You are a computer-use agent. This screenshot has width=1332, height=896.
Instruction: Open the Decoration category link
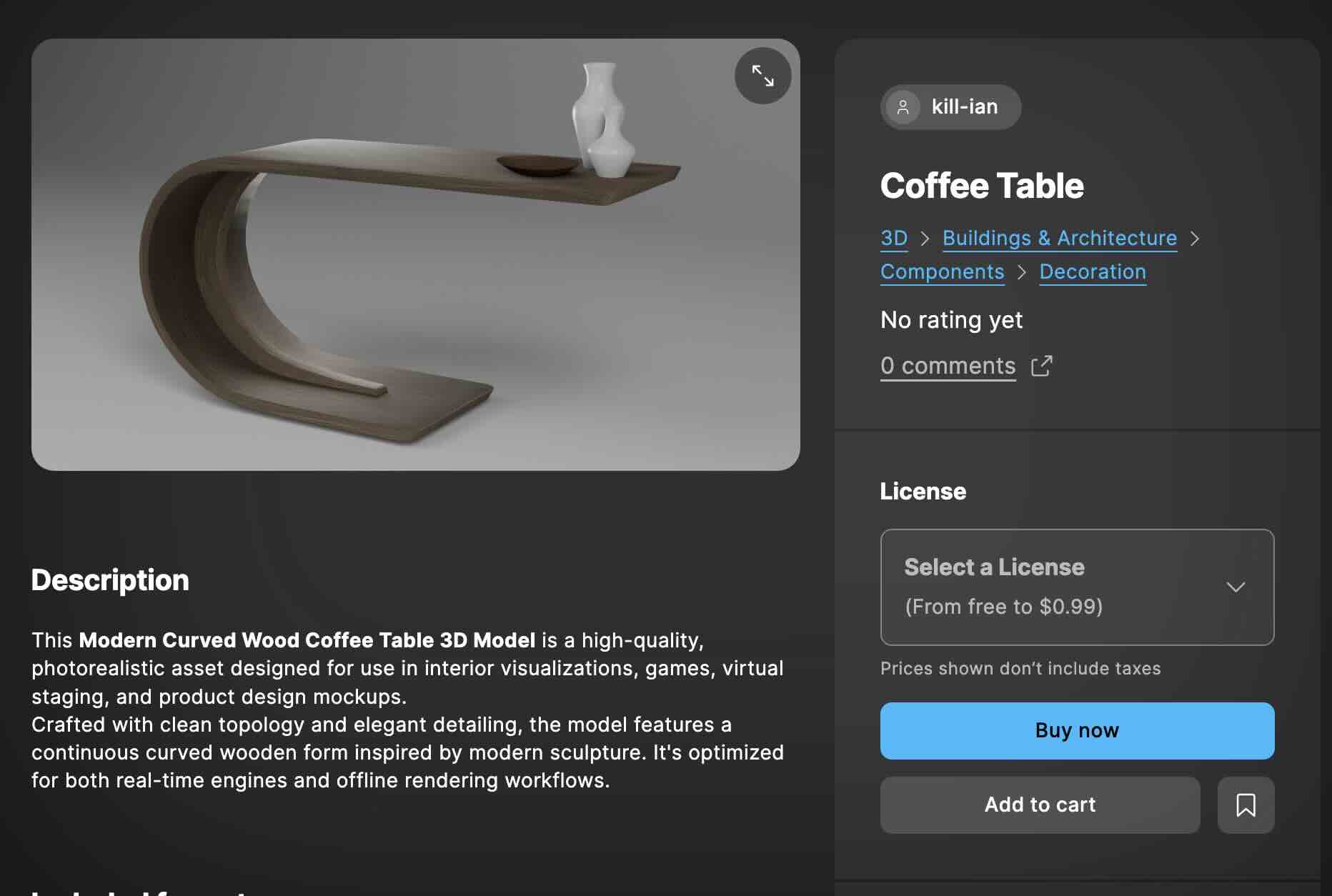tap(1092, 272)
